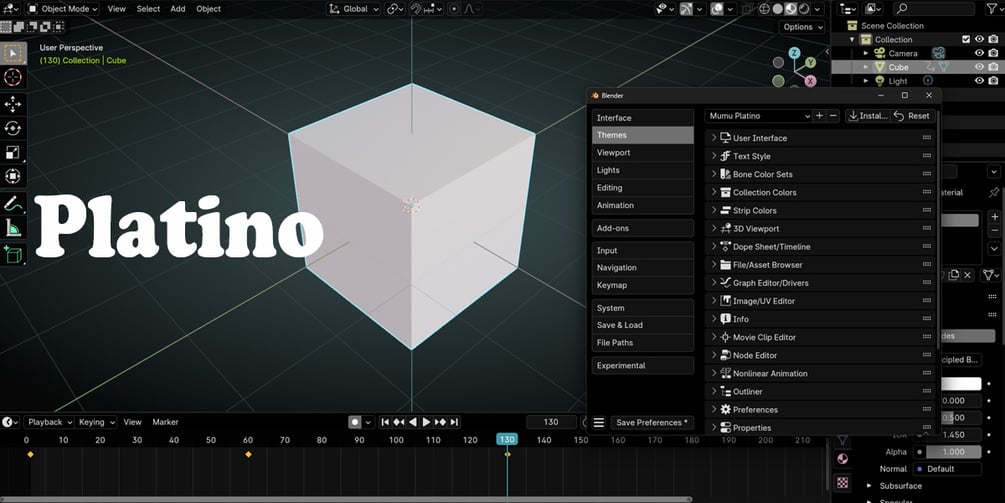1005x503 pixels.
Task: Disable Camera in renders
Action: 993,53
